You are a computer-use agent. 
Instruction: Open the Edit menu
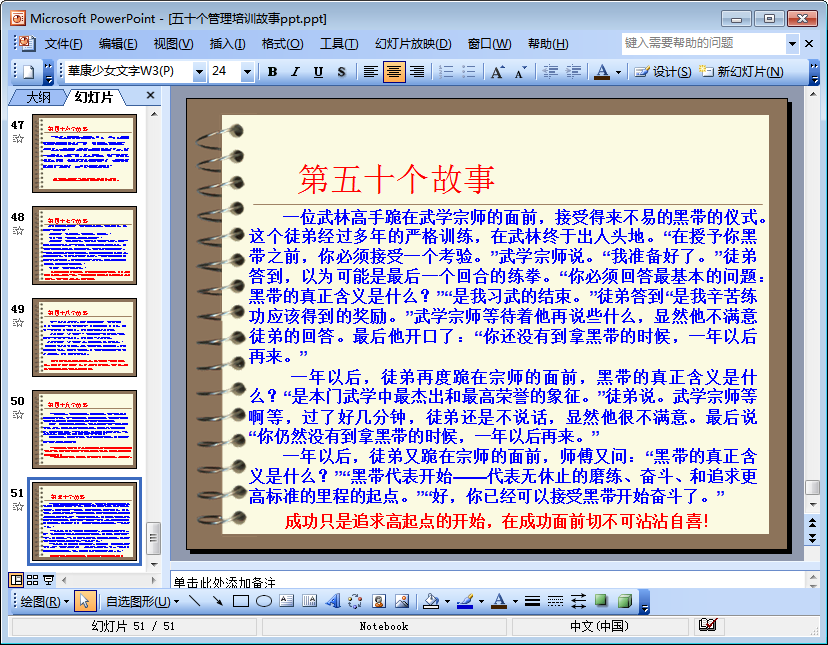coord(118,44)
